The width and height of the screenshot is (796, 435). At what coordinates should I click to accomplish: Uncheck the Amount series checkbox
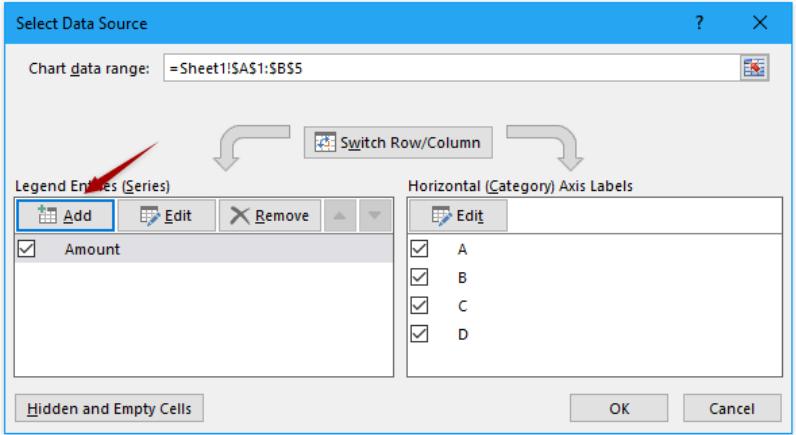26,249
